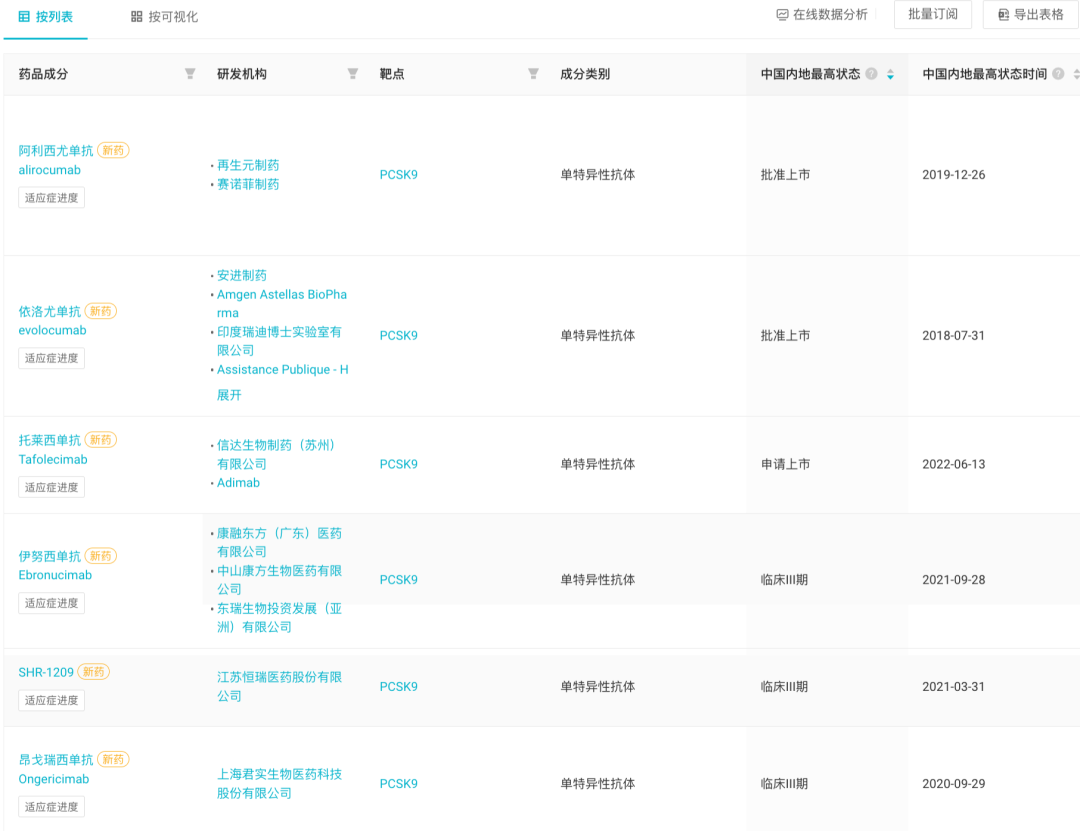The height and width of the screenshot is (831, 1080).
Task: Click the chart icon of 在线数据分析
Action: click(x=782, y=14)
